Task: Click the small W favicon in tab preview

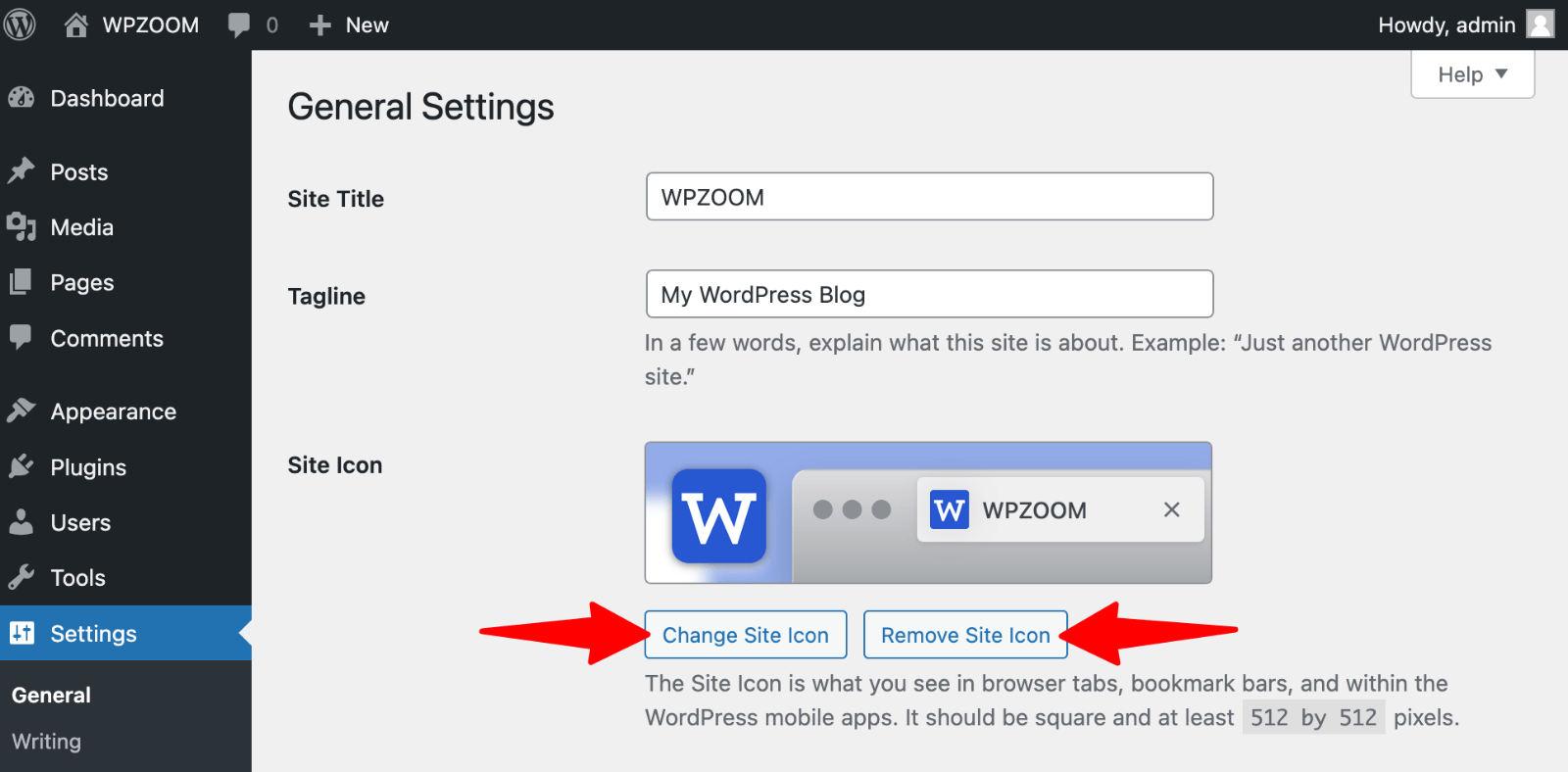Action: pyautogui.click(x=949, y=509)
